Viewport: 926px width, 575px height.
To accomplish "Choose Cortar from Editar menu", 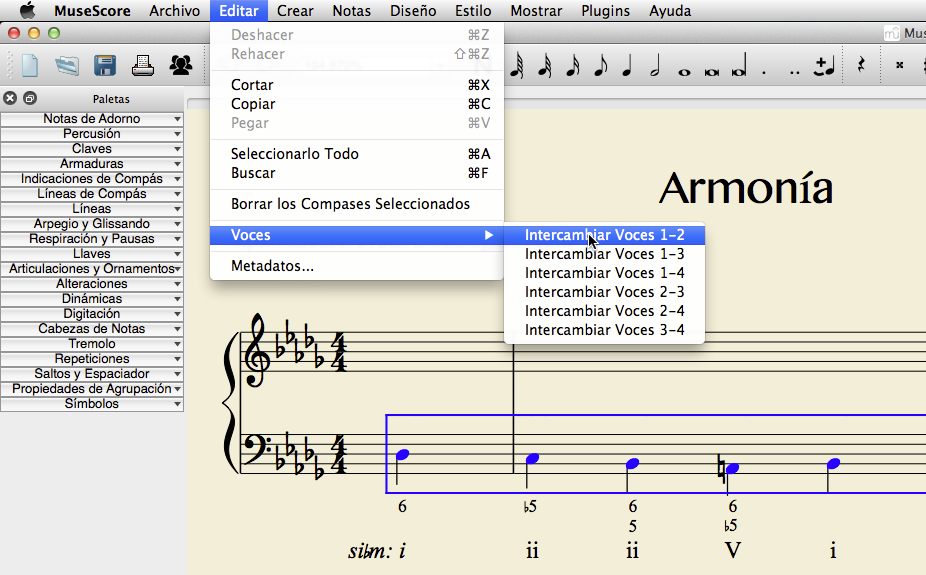I will [x=357, y=85].
